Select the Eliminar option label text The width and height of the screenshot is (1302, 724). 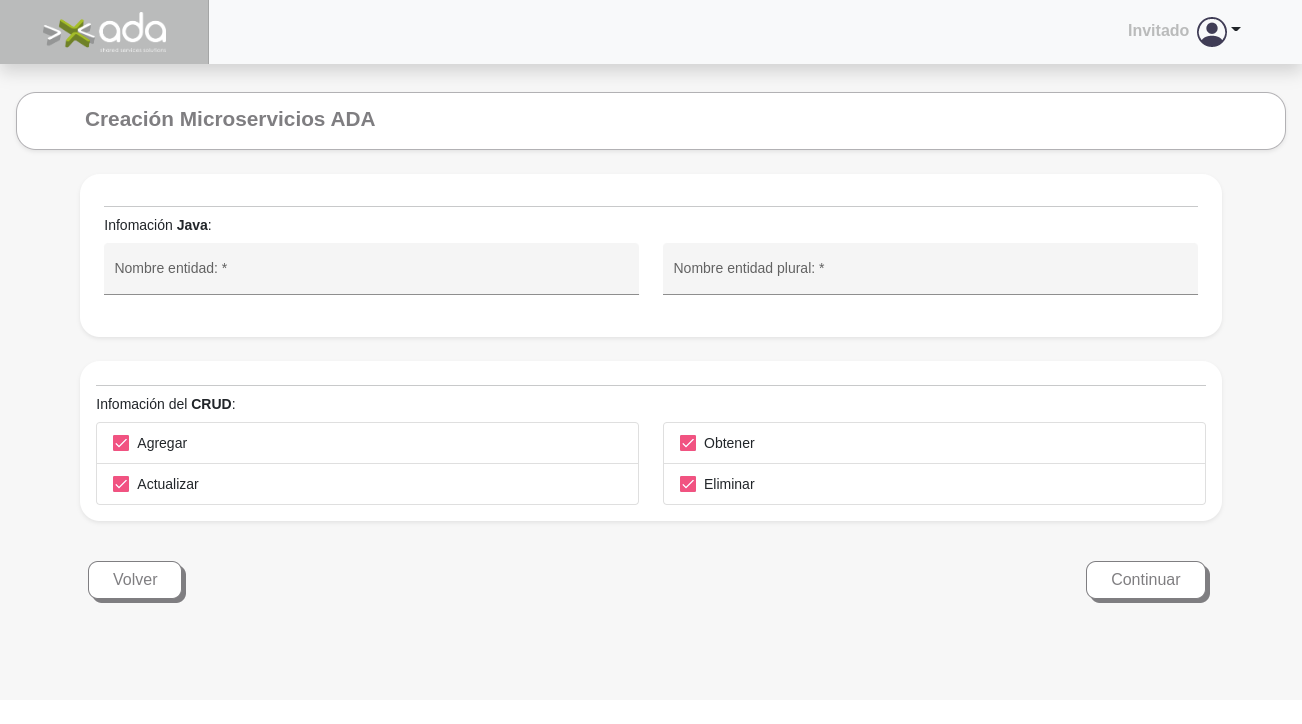point(729,484)
